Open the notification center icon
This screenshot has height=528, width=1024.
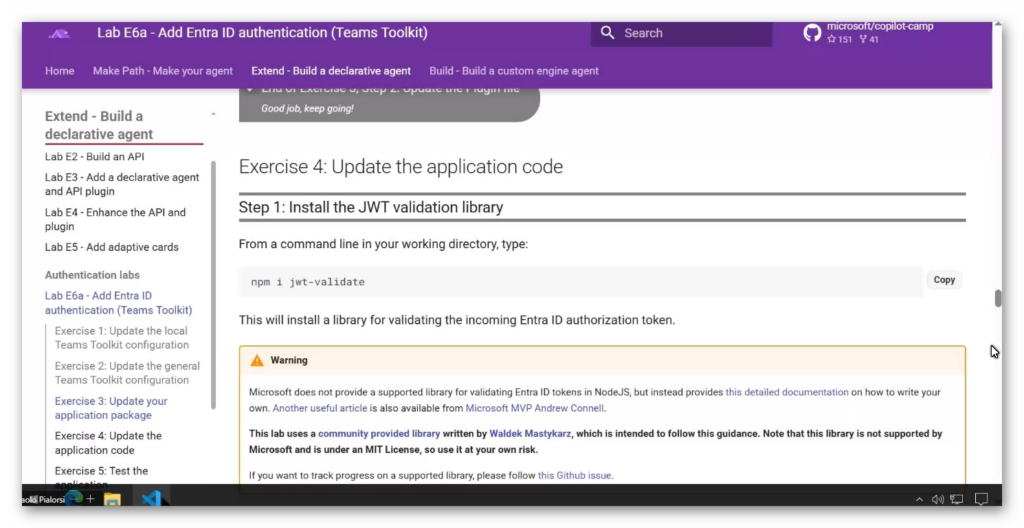click(981, 499)
